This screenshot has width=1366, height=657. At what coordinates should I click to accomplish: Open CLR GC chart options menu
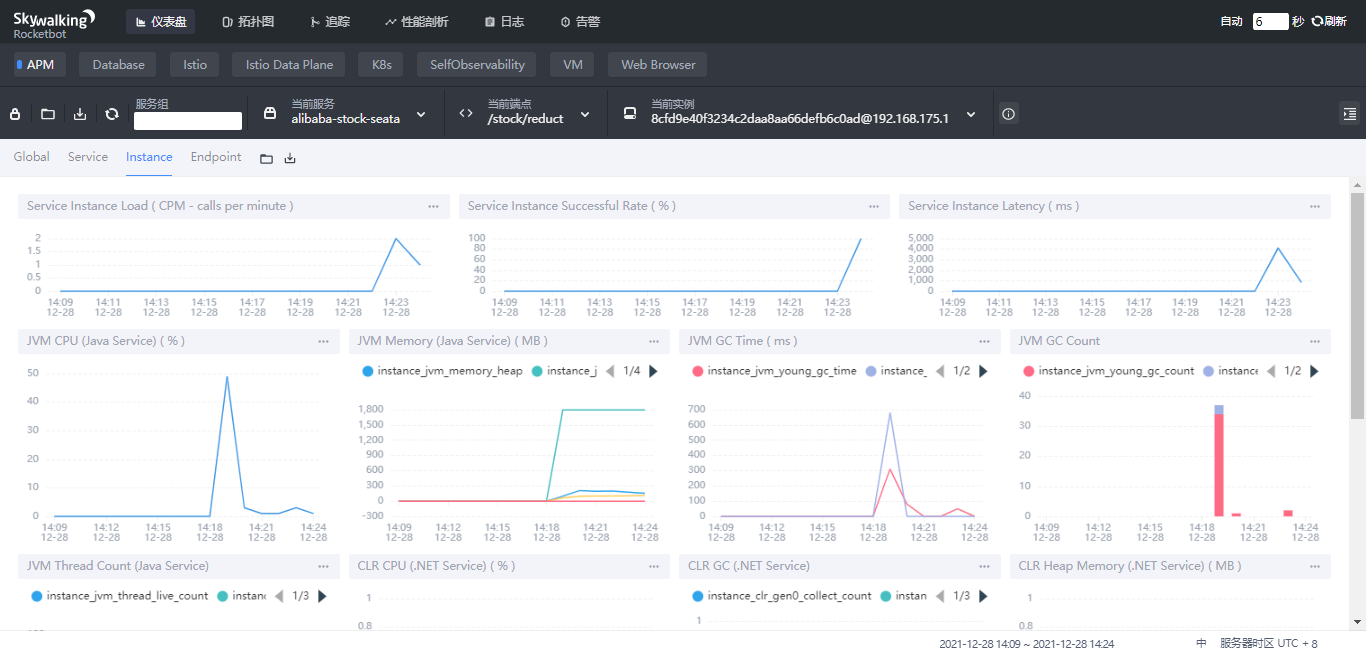[984, 566]
